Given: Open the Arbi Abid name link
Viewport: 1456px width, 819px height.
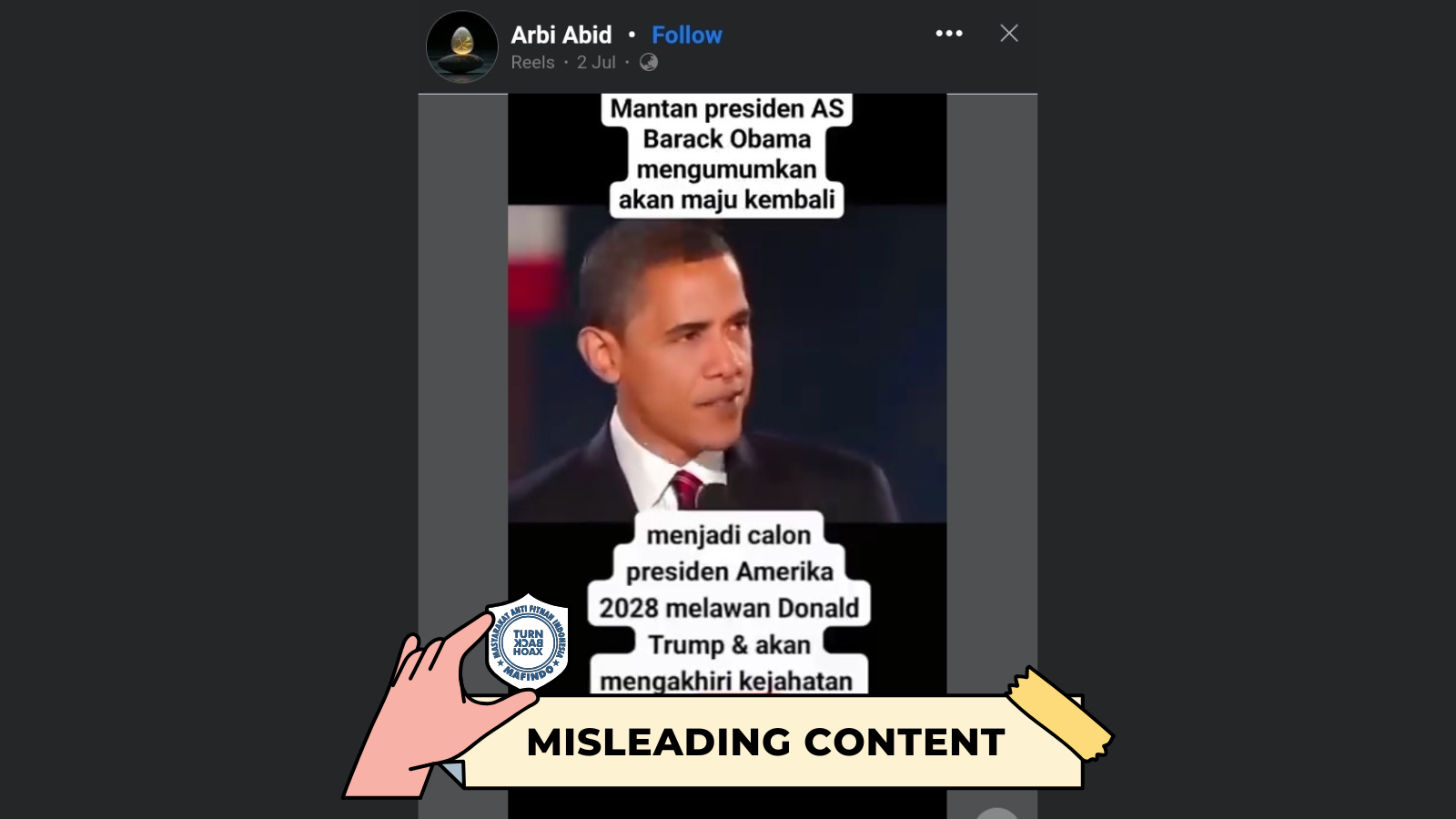Looking at the screenshot, I should tap(561, 35).
